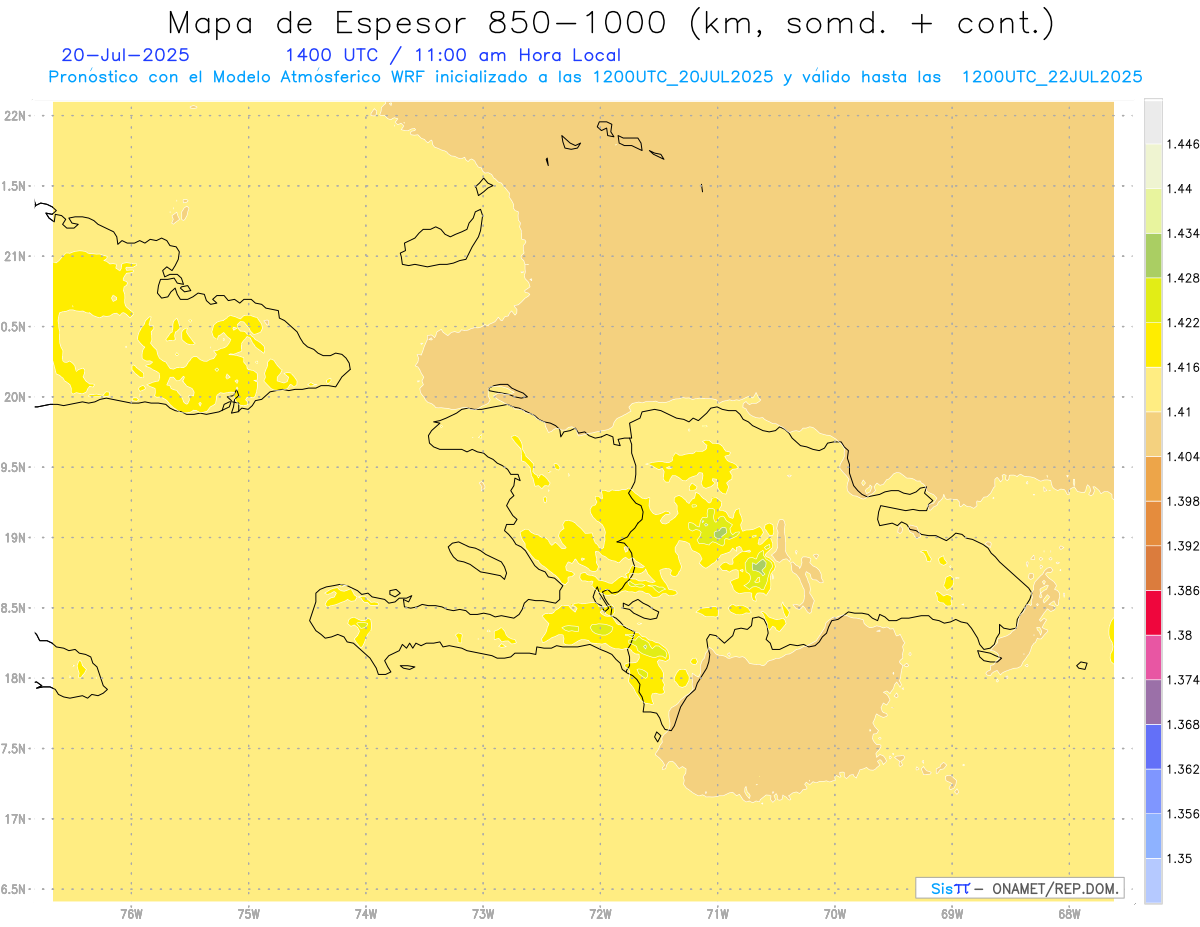Select the gray swatch above 1.446
The image size is (1200, 927).
click(1153, 122)
